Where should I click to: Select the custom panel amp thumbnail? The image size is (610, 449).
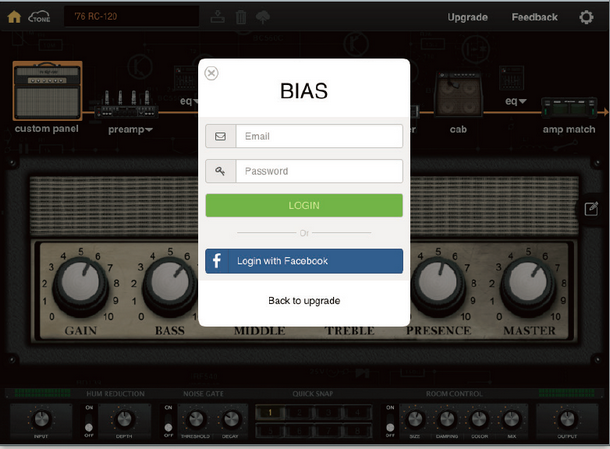coord(47,91)
